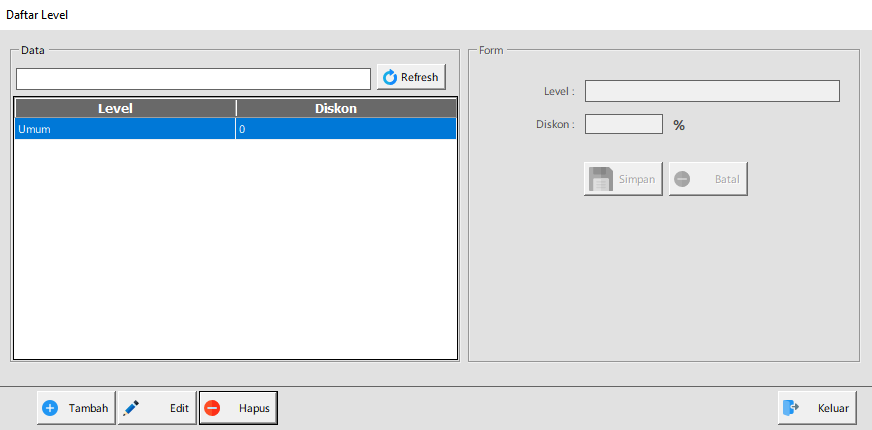Click the Simpan button
The height and width of the screenshot is (430, 872).
pos(623,179)
